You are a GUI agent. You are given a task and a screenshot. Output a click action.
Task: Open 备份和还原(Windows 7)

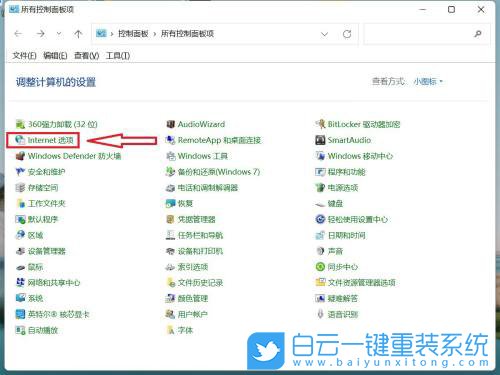pos(213,172)
